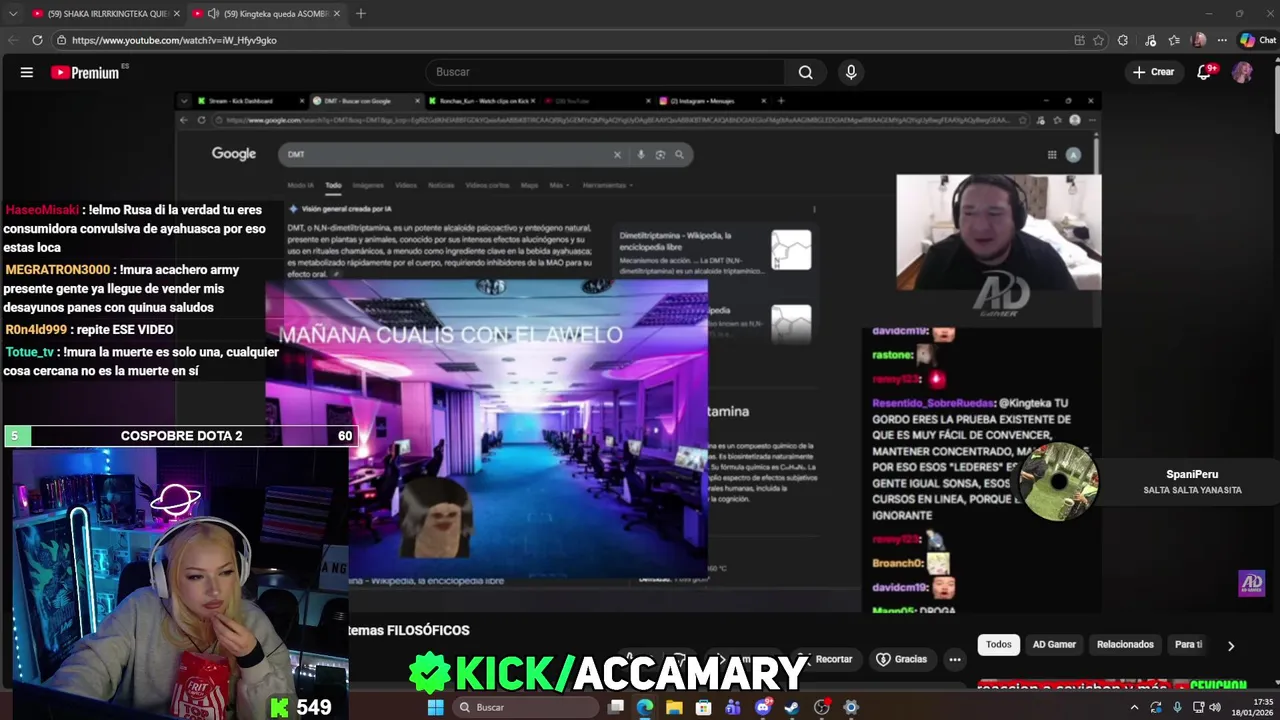The width and height of the screenshot is (1280, 720).
Task: Click the video player to pause
Action: [640, 350]
